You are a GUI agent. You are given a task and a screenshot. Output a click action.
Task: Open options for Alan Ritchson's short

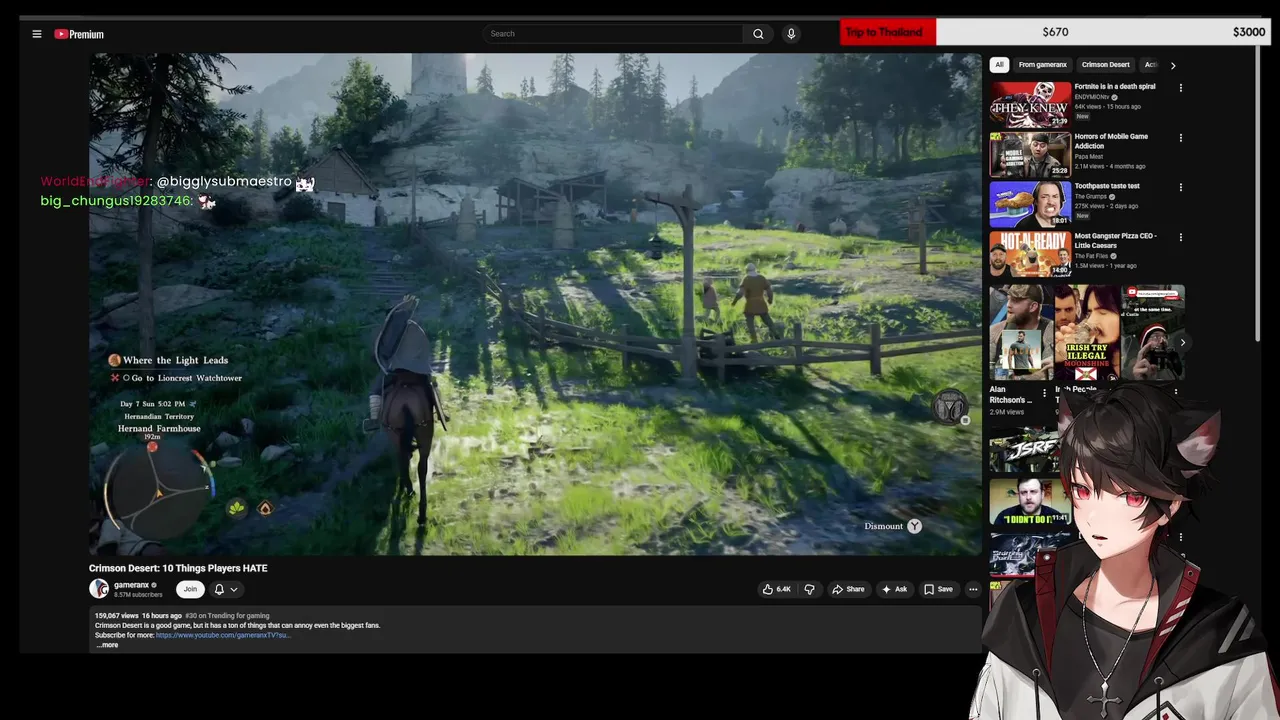[x=1045, y=392]
